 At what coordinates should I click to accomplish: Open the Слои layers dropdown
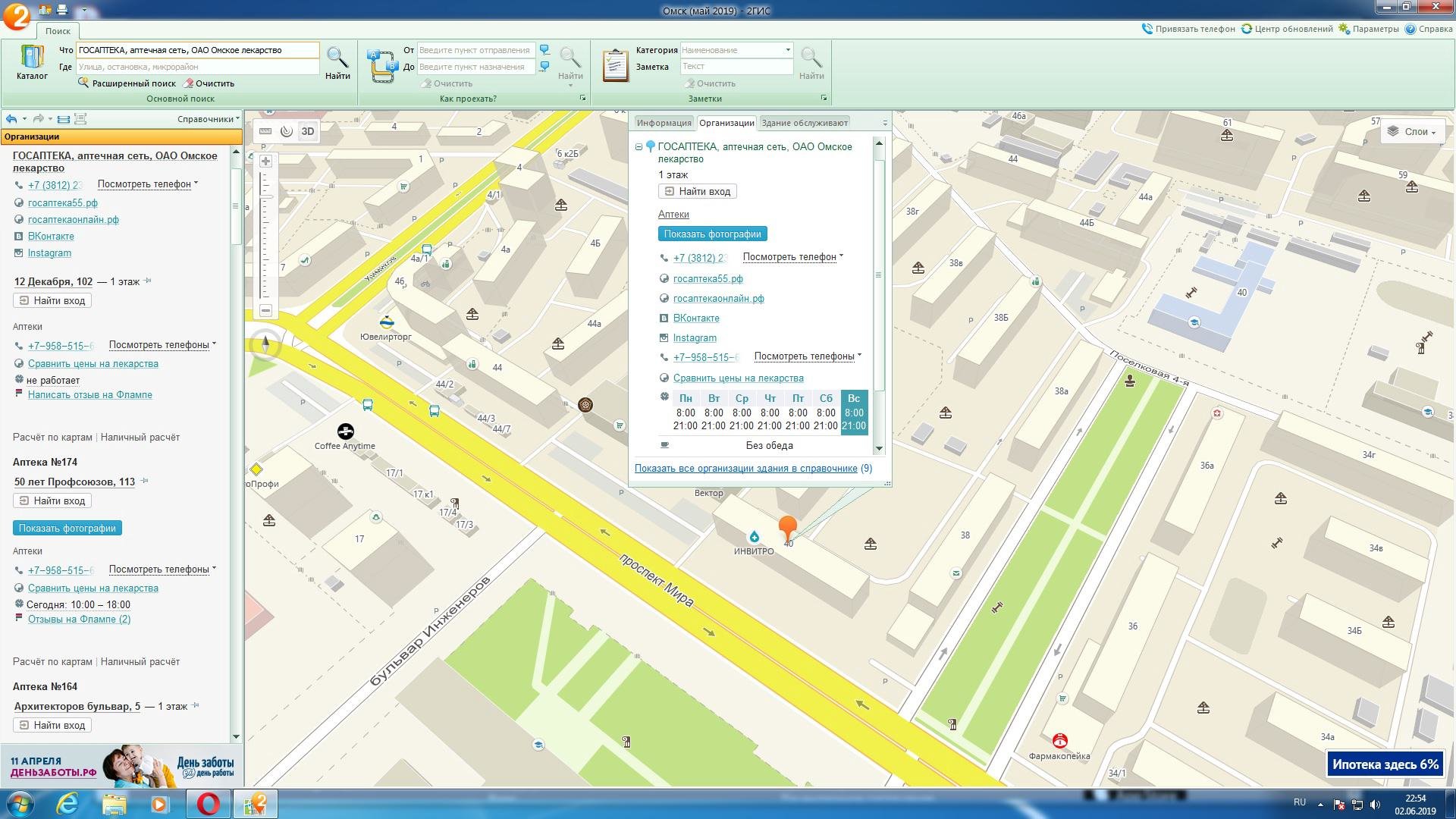(x=1410, y=131)
